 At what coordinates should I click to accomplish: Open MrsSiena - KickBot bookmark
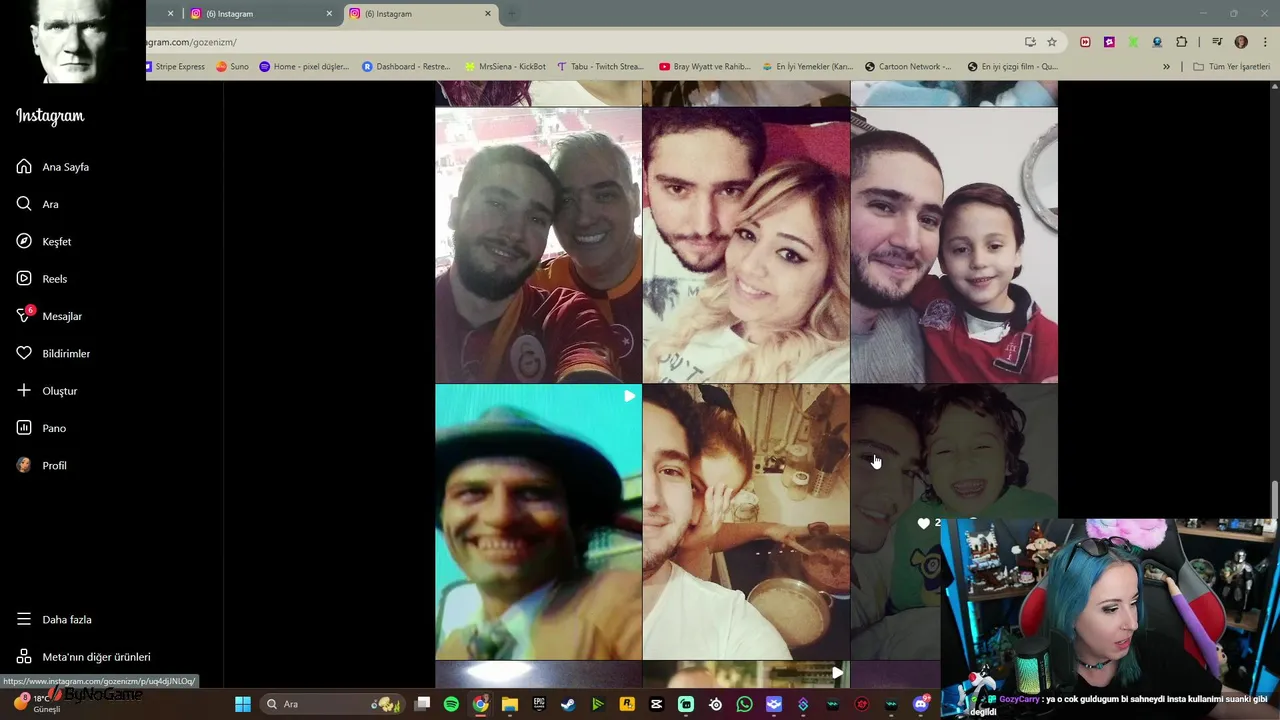click(x=505, y=67)
